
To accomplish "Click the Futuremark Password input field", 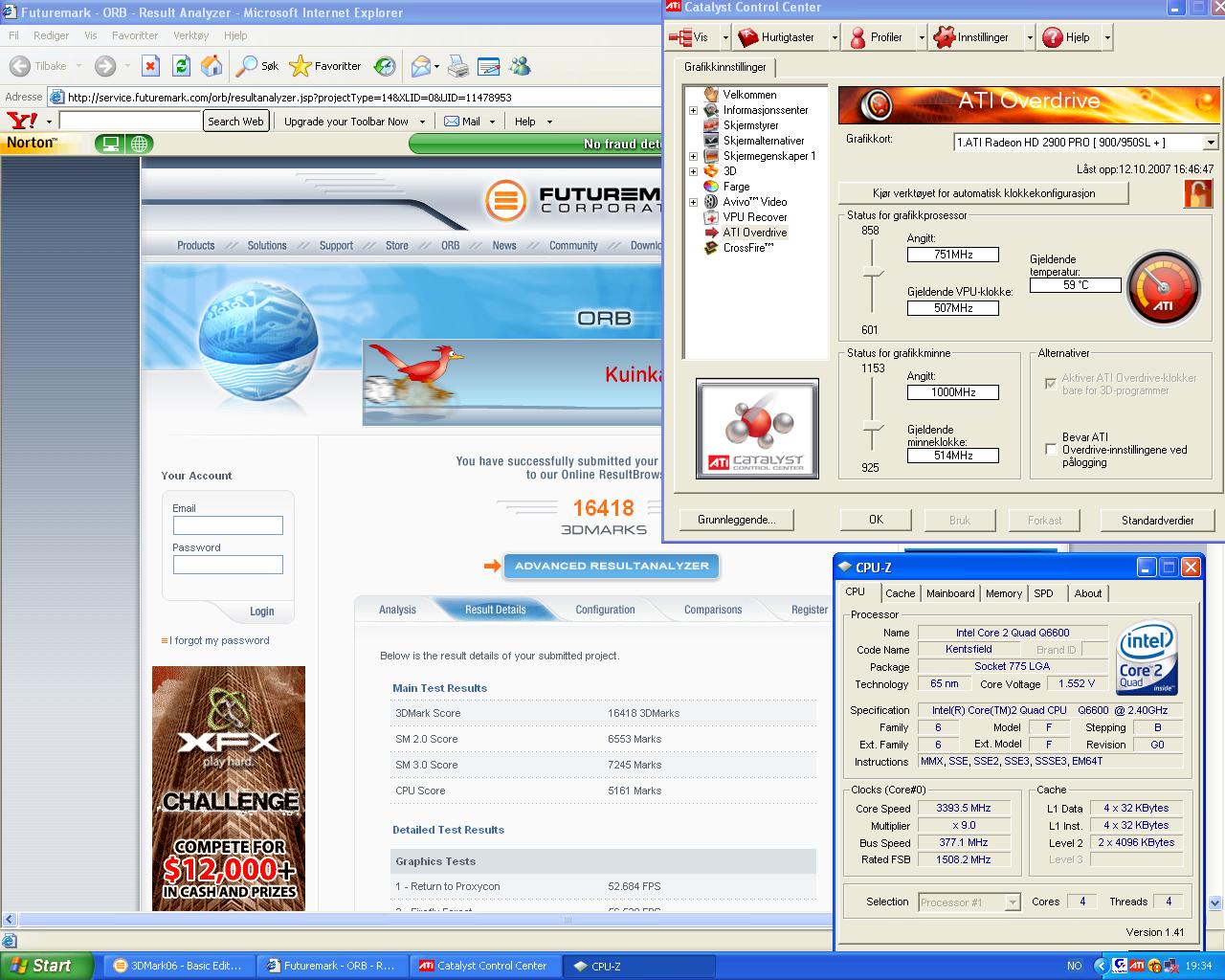I will coord(228,565).
